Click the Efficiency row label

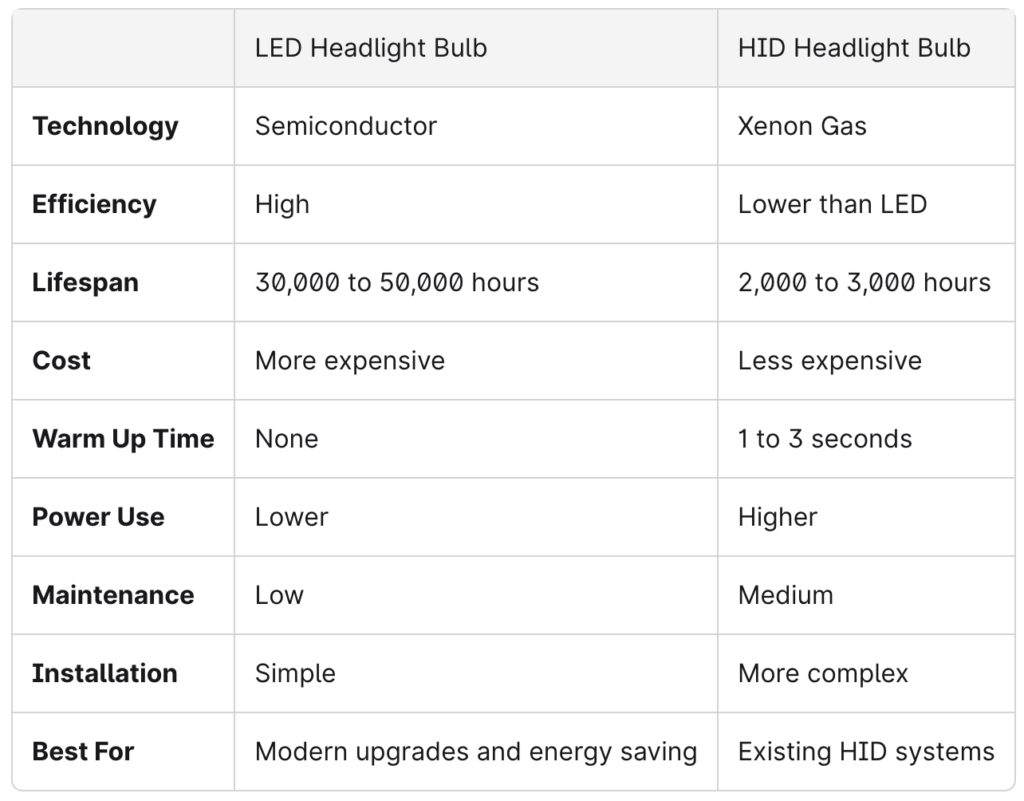(x=94, y=204)
